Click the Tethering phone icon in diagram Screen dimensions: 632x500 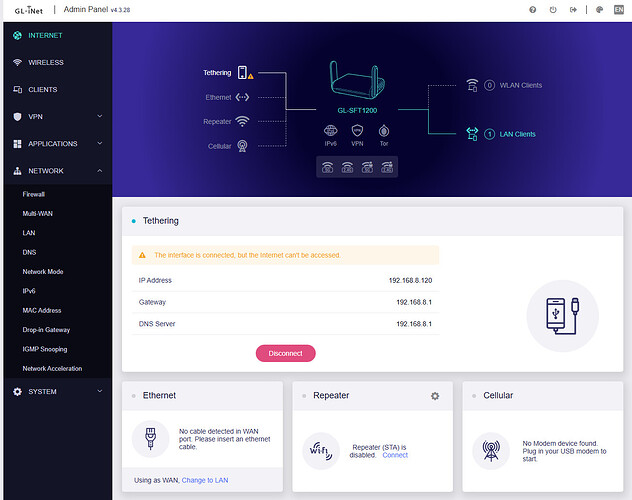click(x=242, y=72)
